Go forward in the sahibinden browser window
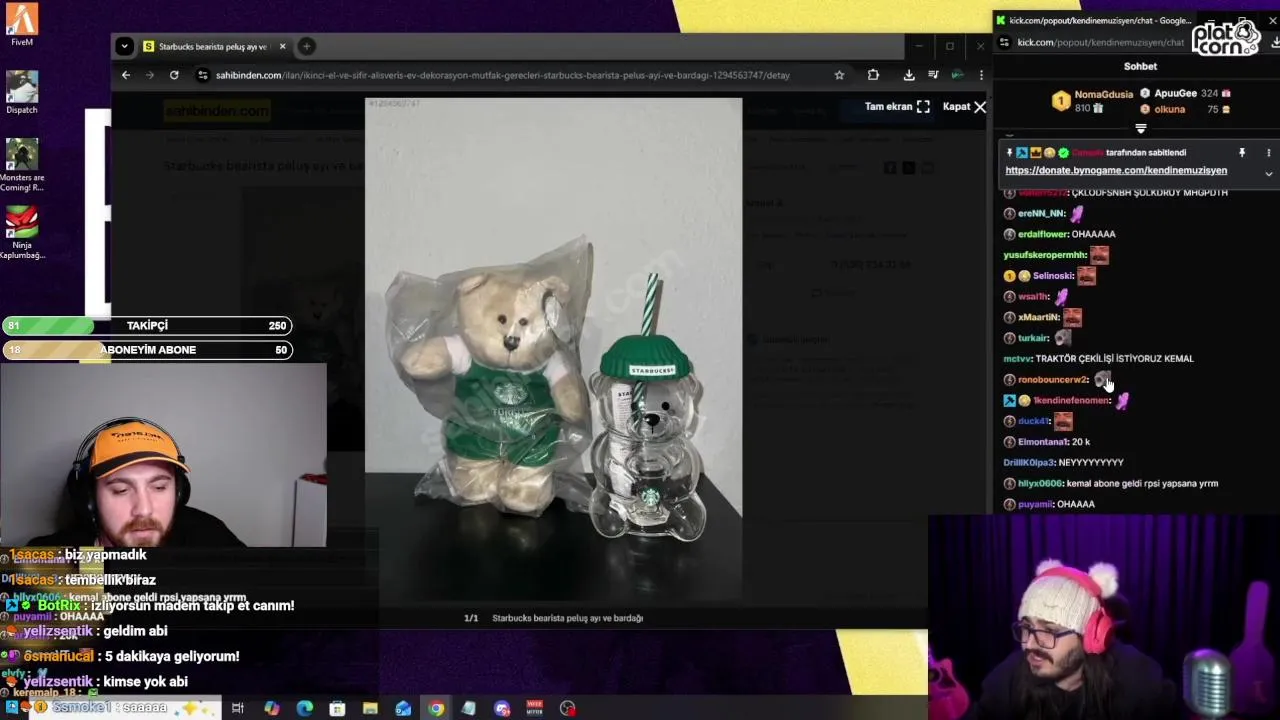The image size is (1280, 720). pos(150,75)
